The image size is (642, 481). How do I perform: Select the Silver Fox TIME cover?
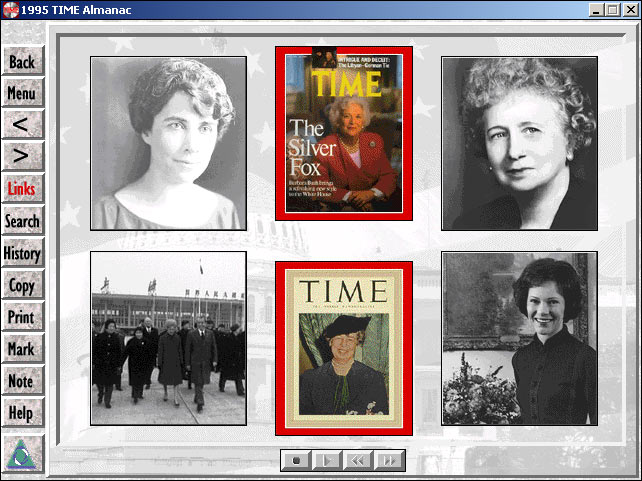(x=344, y=133)
